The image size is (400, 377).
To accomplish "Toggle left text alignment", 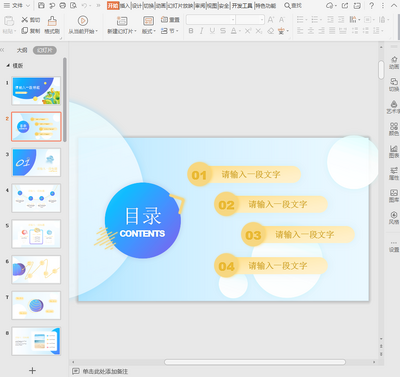I will pyautogui.click(x=300, y=31).
